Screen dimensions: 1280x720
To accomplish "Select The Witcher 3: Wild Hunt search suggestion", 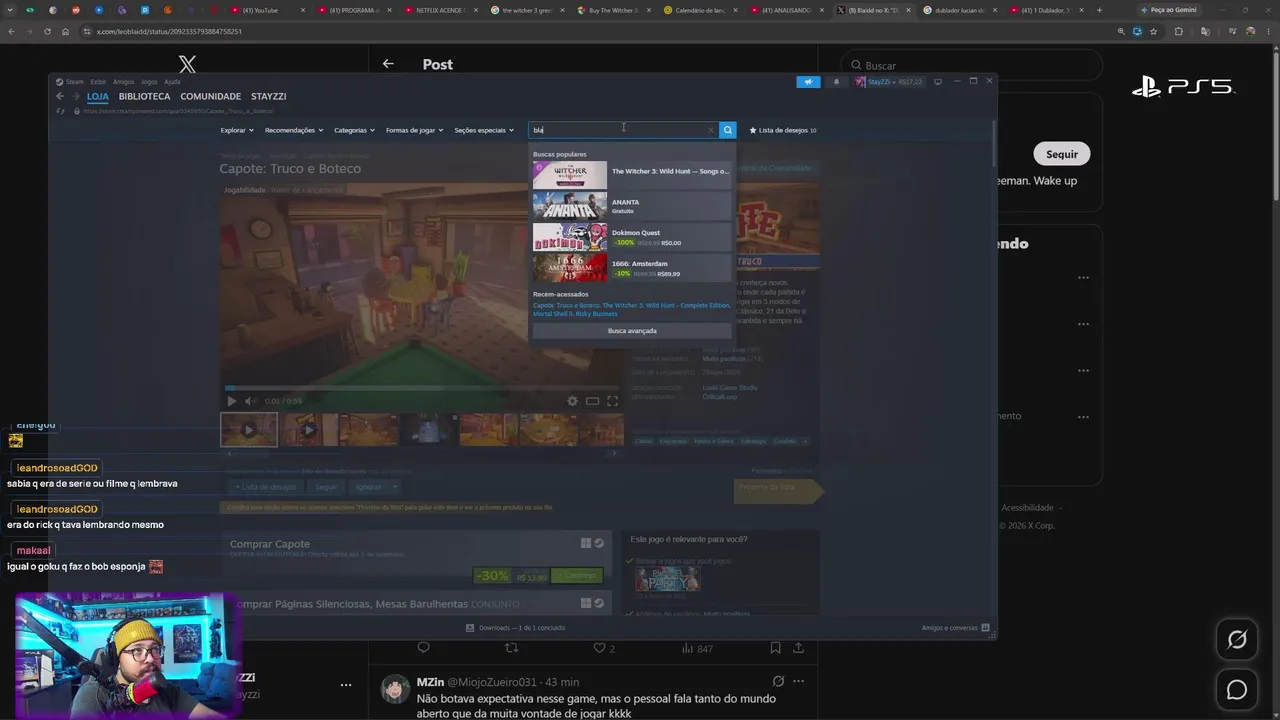I will (x=632, y=175).
